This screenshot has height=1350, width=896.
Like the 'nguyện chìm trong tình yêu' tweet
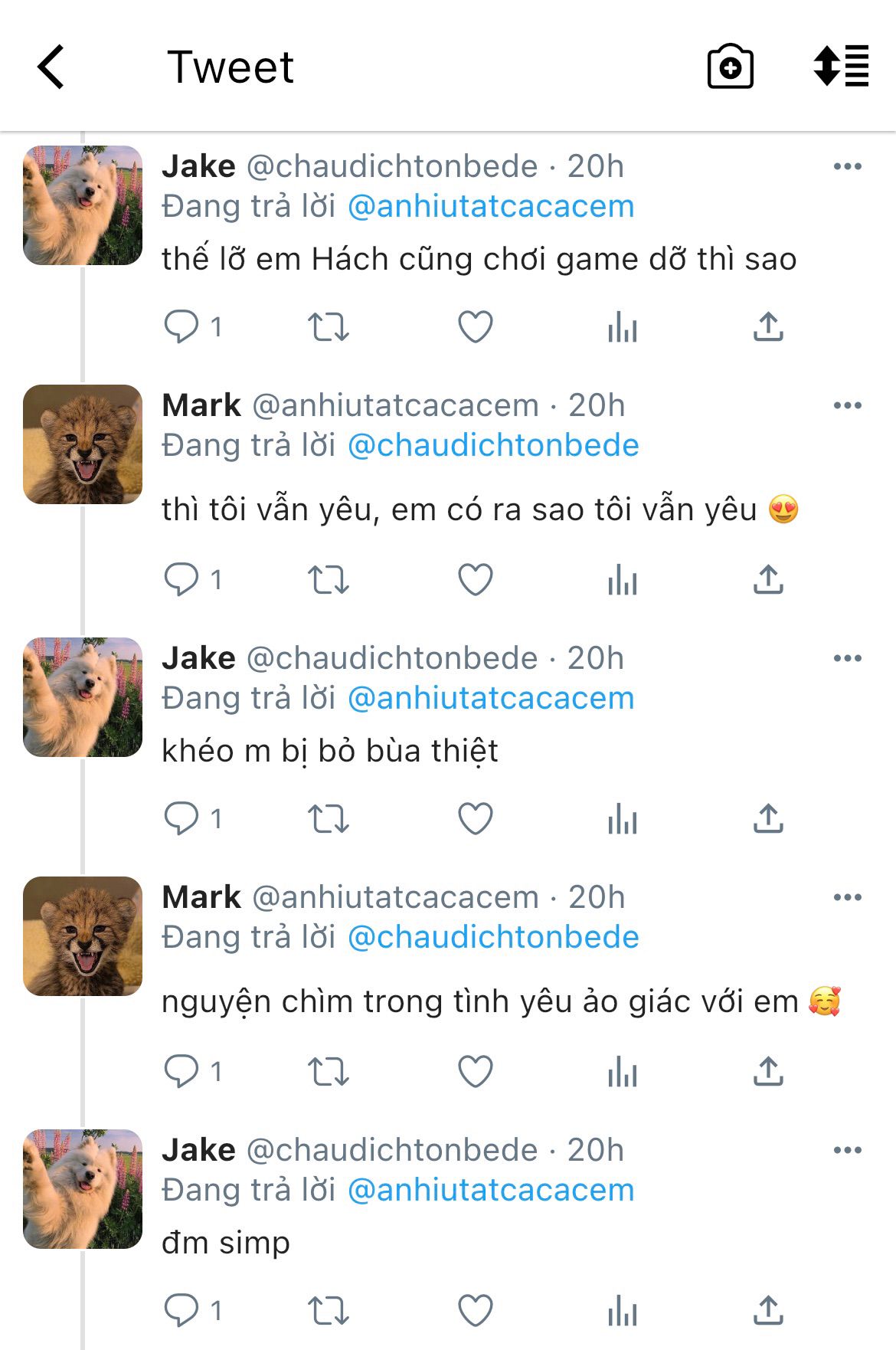[476, 1072]
